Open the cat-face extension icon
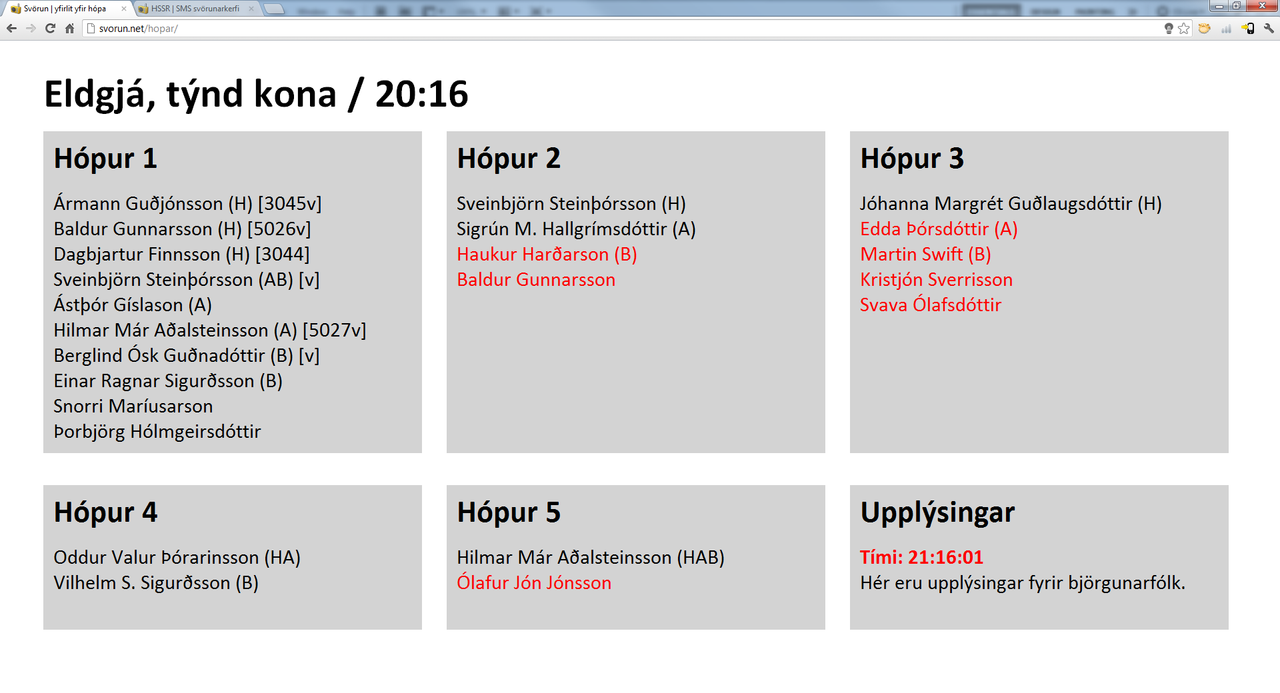This screenshot has width=1280, height=693. [1205, 28]
